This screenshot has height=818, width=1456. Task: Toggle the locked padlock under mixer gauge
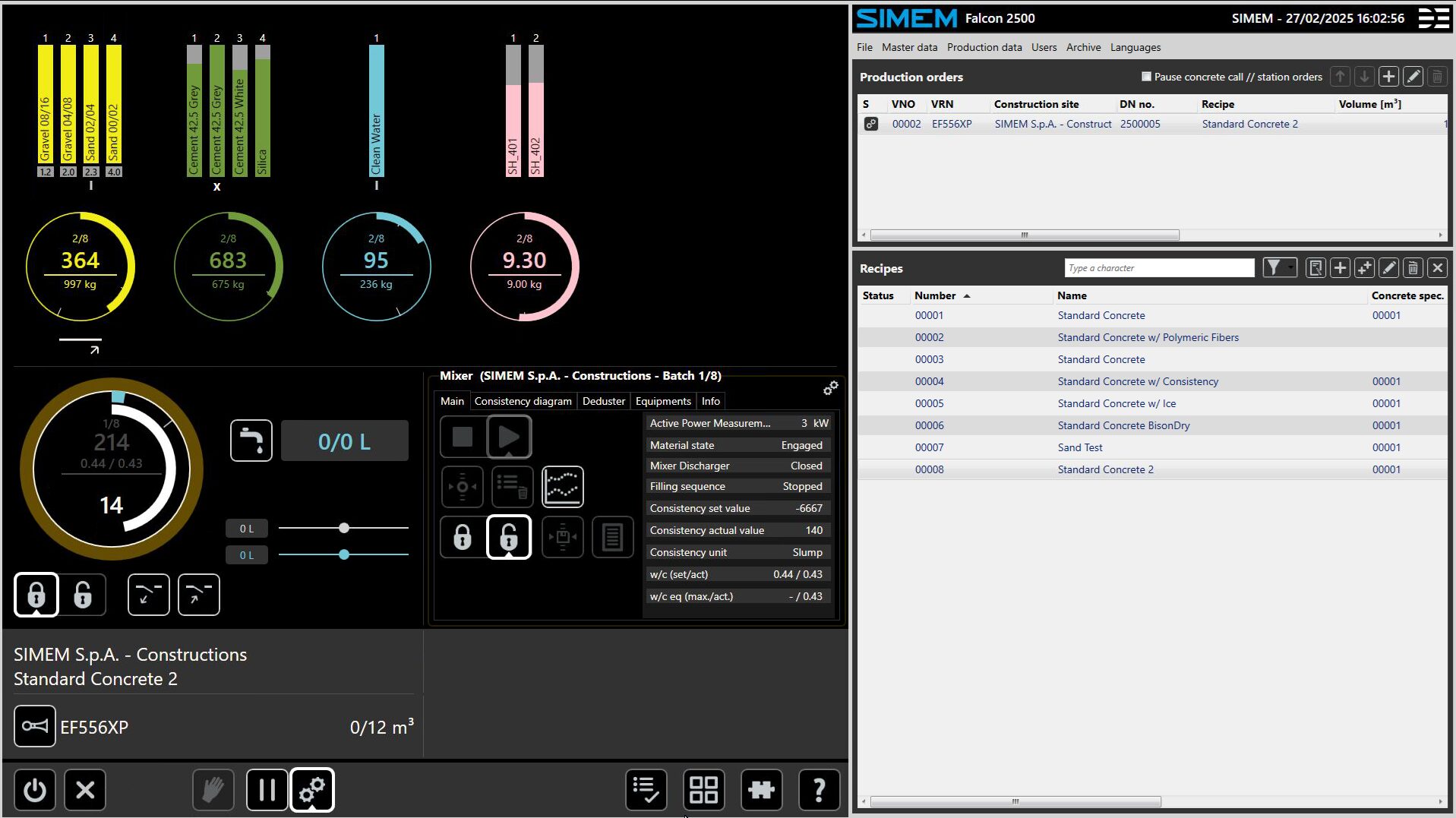coord(36,594)
